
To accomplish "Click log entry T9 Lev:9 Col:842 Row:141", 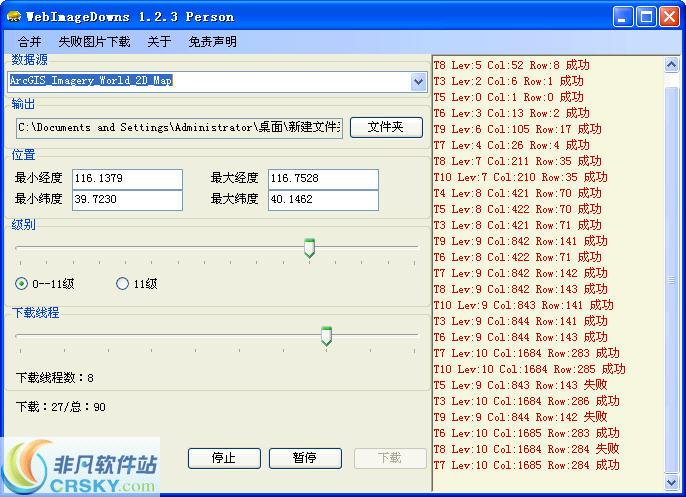I will (521, 241).
